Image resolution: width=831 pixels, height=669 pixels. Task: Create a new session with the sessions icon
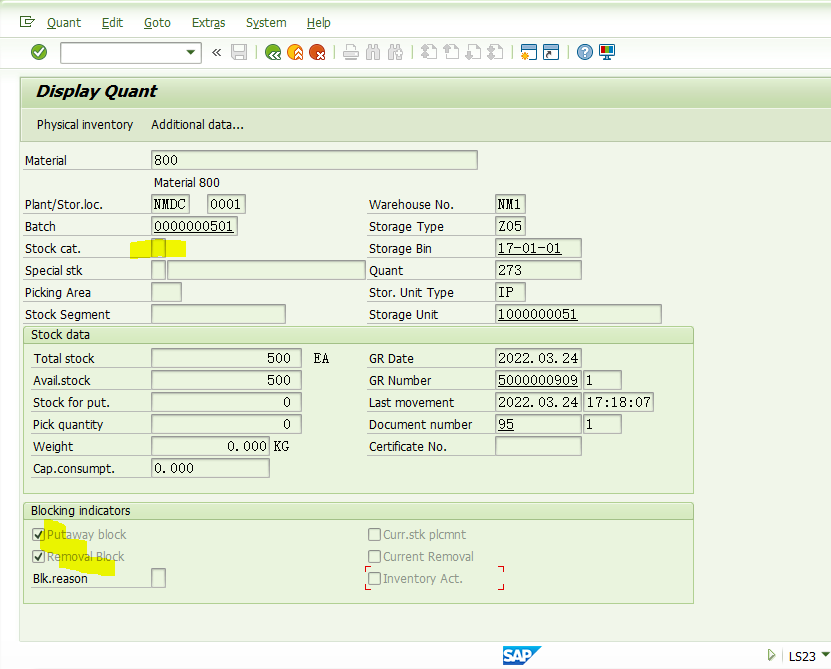click(x=527, y=52)
